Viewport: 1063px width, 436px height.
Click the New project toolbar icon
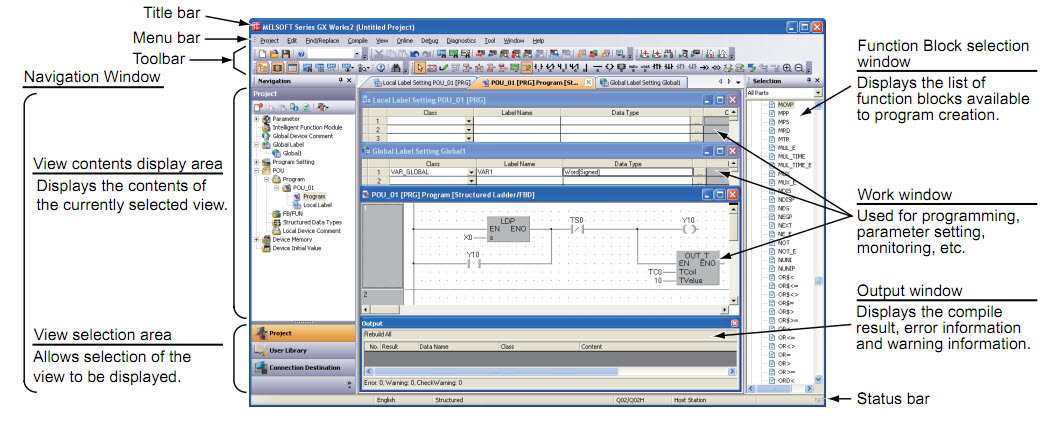tap(262, 54)
